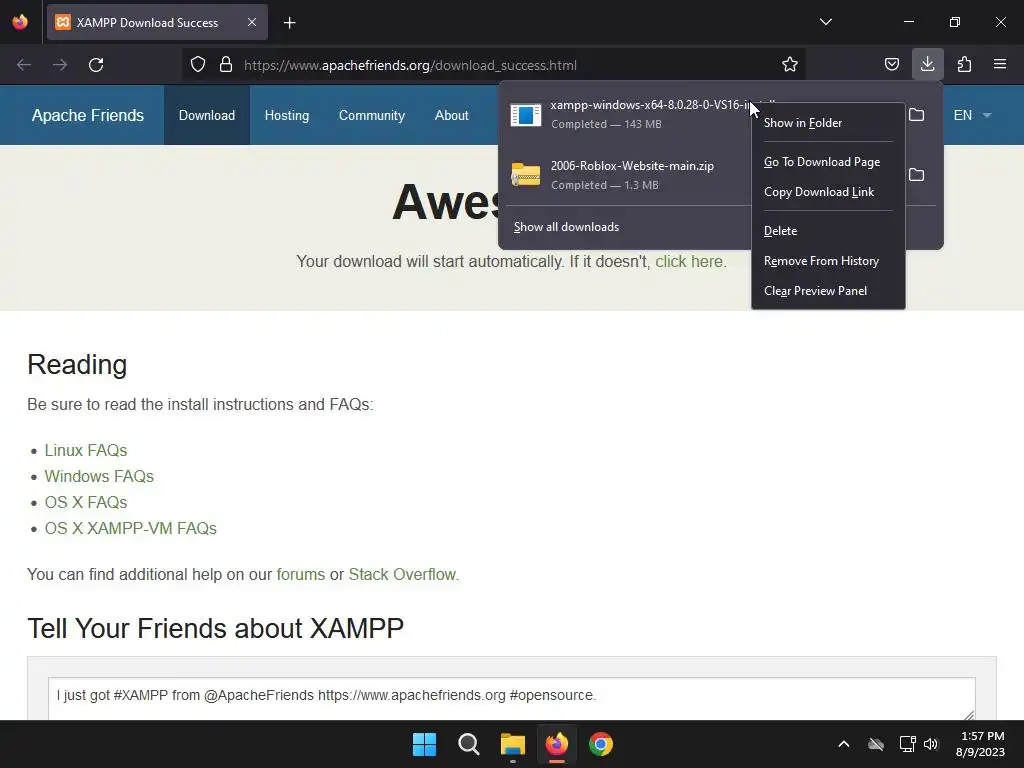
Task: Click the xampp installer file icon
Action: click(526, 115)
